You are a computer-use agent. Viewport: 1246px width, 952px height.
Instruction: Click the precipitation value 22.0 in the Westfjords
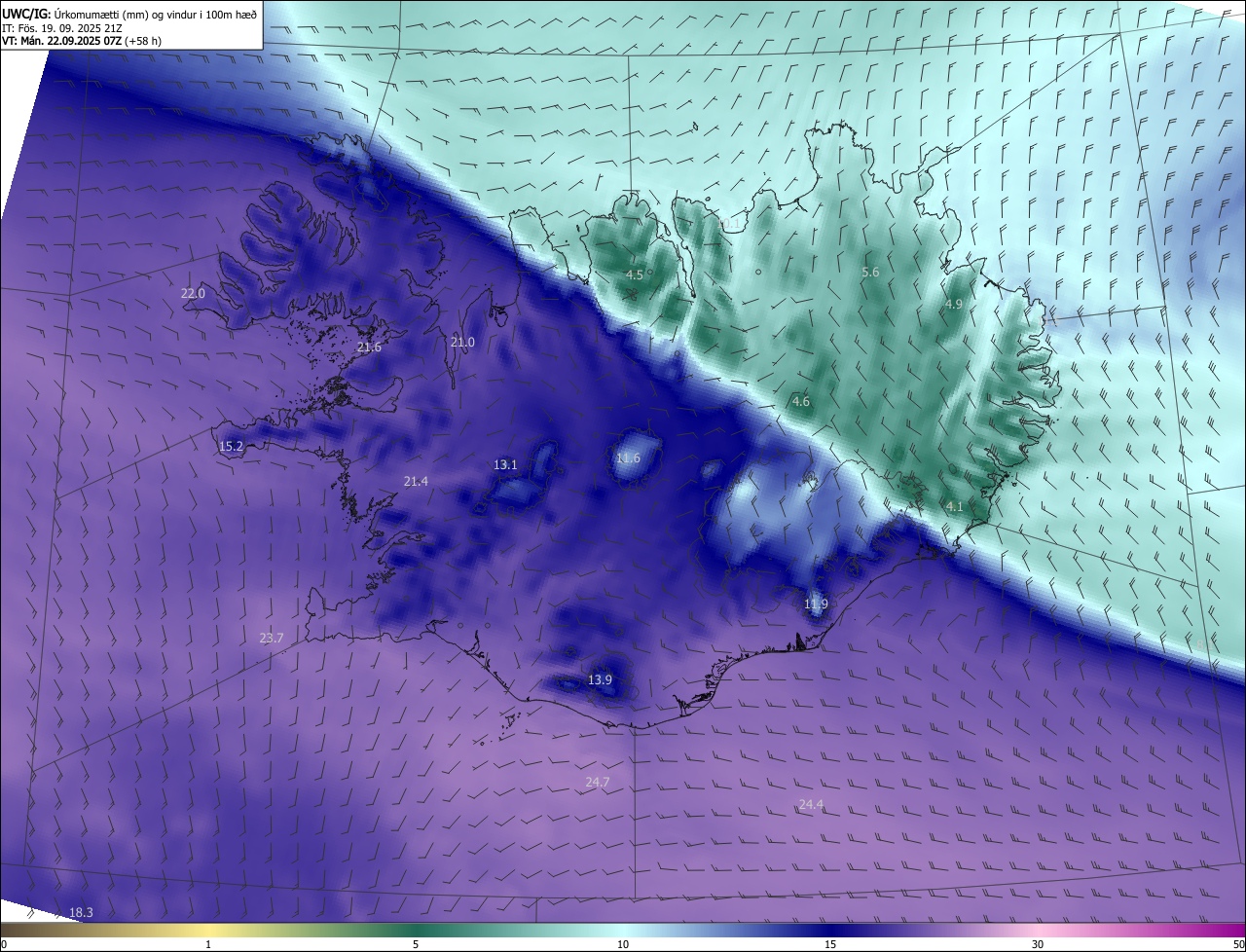(x=193, y=294)
